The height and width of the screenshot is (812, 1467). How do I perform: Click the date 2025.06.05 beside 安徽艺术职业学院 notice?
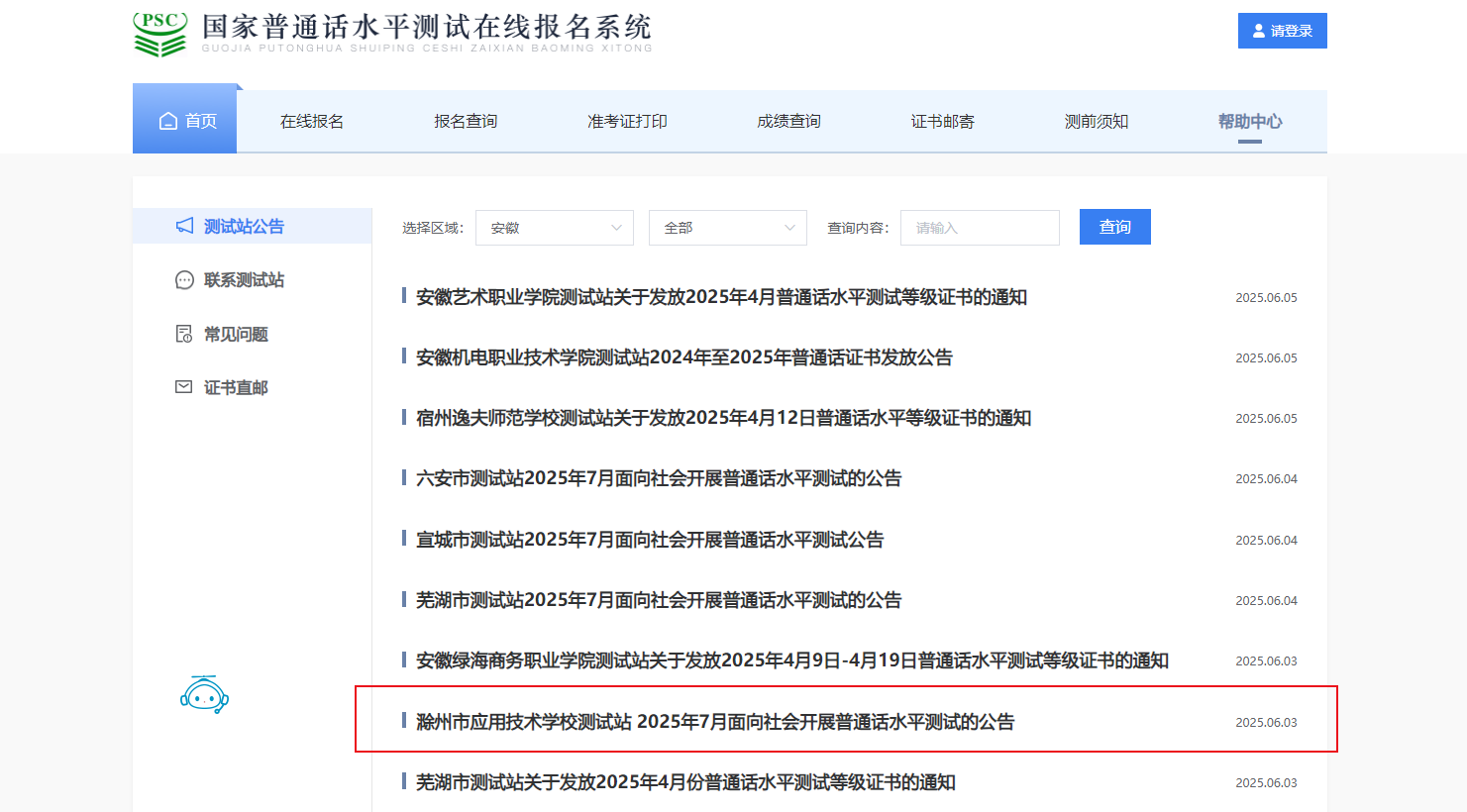1266,297
